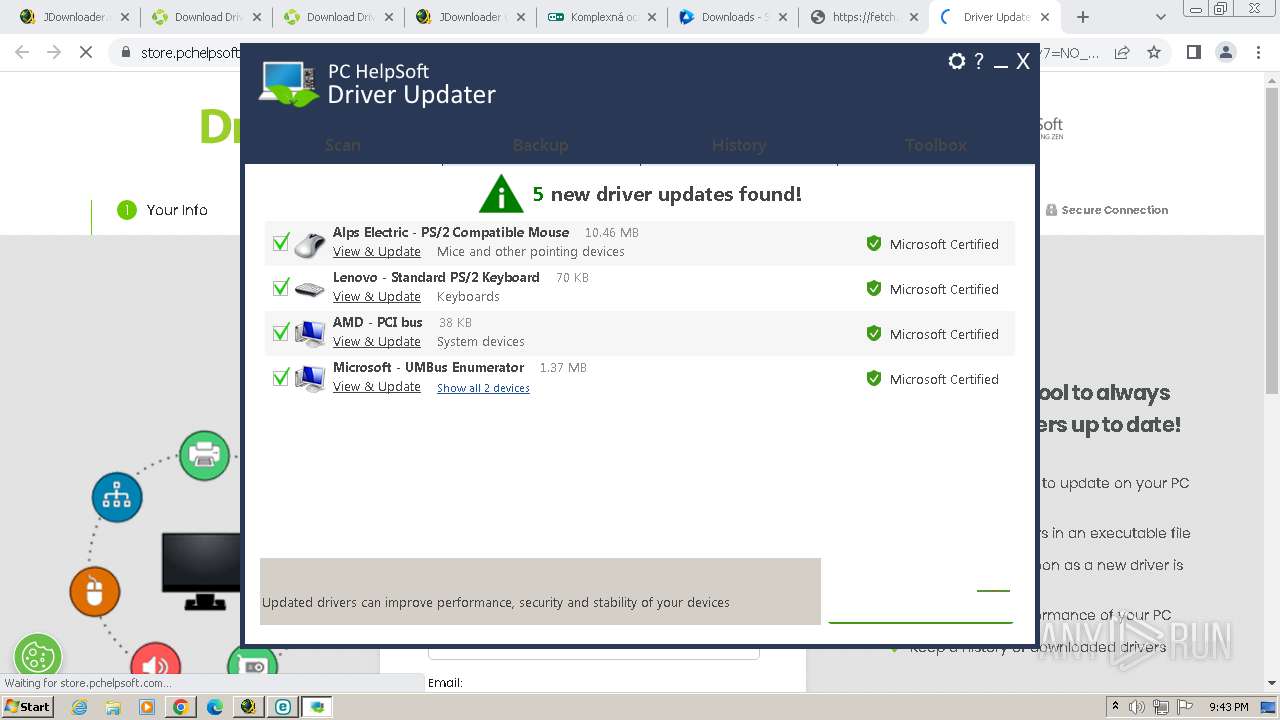Click Secure Connection label on webpage
The width and height of the screenshot is (1280, 720).
[x=1107, y=210]
